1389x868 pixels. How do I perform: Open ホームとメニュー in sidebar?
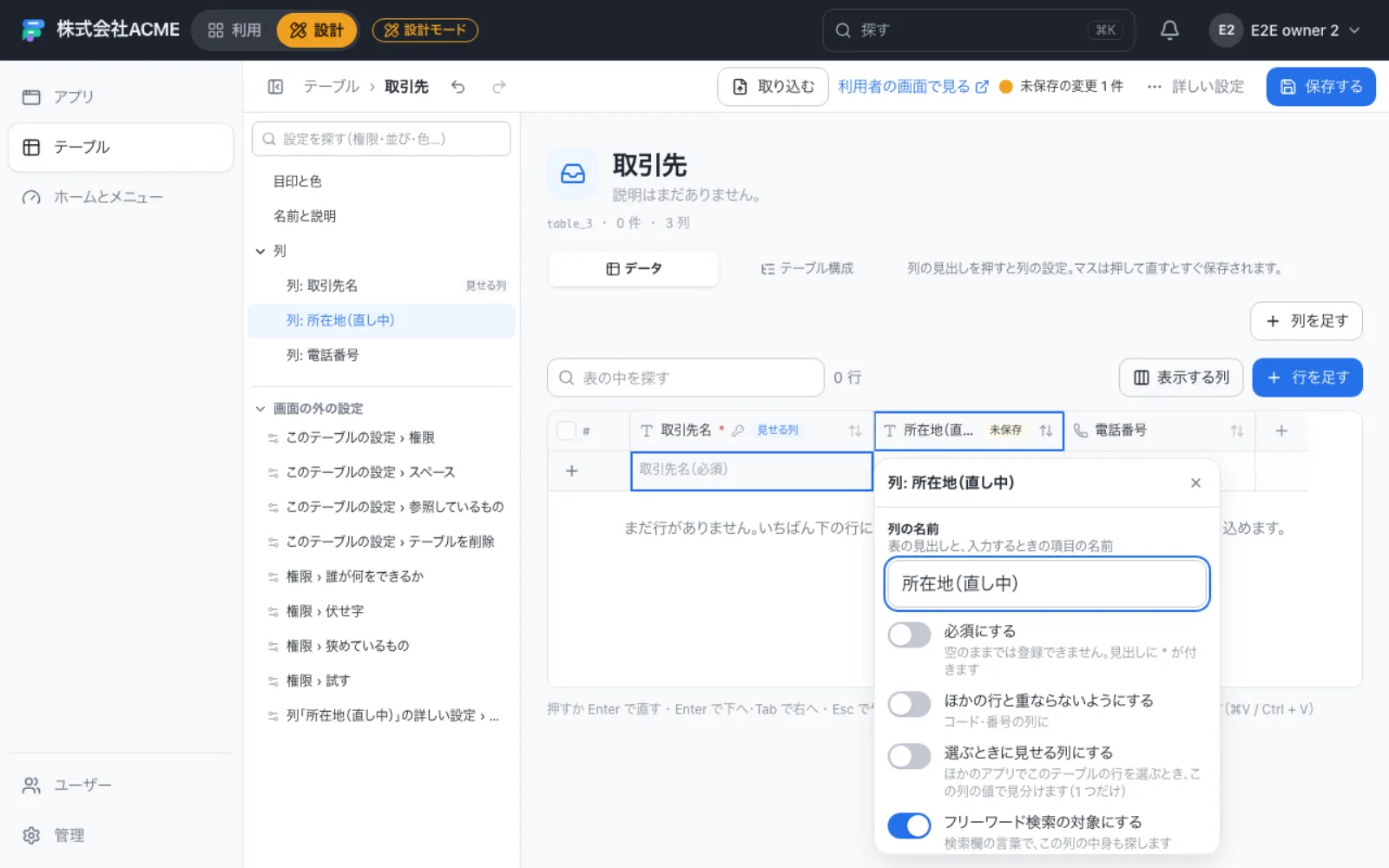pyautogui.click(x=121, y=197)
